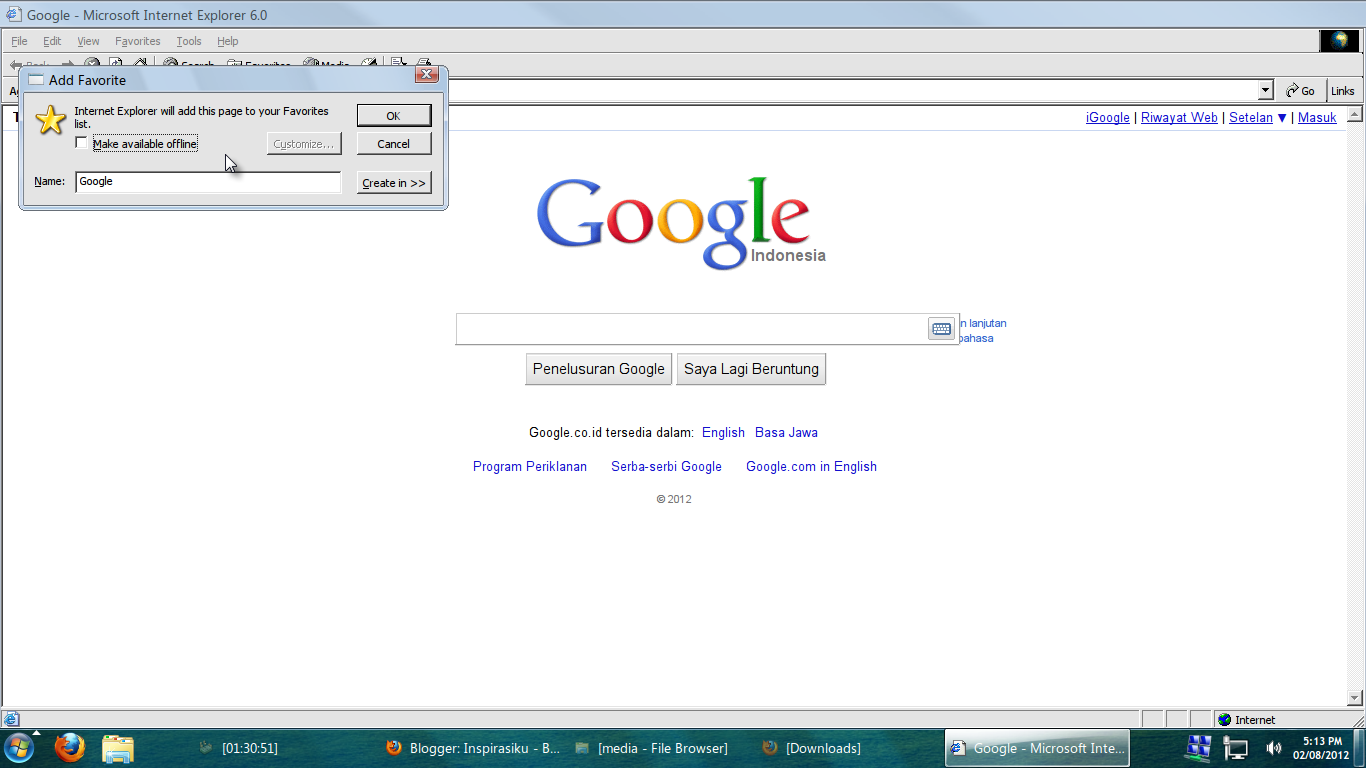The width and height of the screenshot is (1366, 768).
Task: Click the © 2012 footer text
Action: 674,499
